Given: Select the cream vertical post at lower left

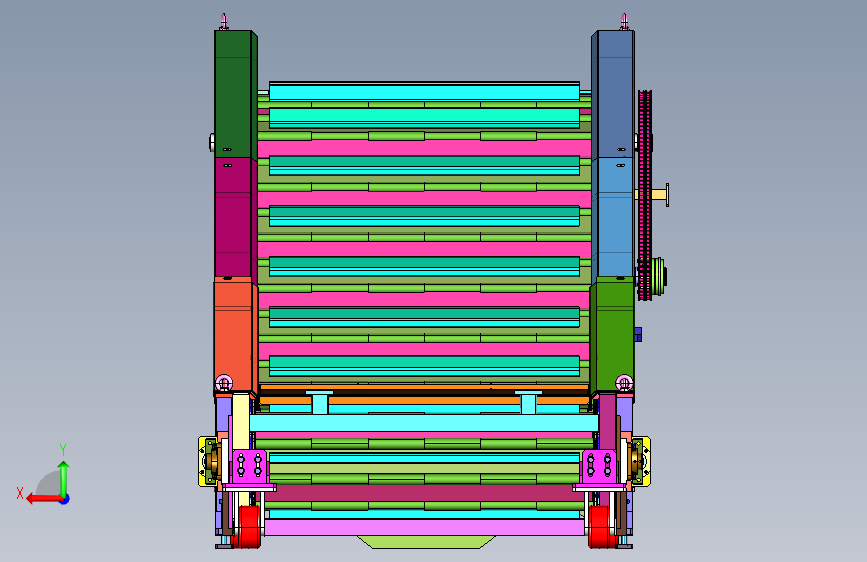Looking at the screenshot, I should (x=241, y=422).
